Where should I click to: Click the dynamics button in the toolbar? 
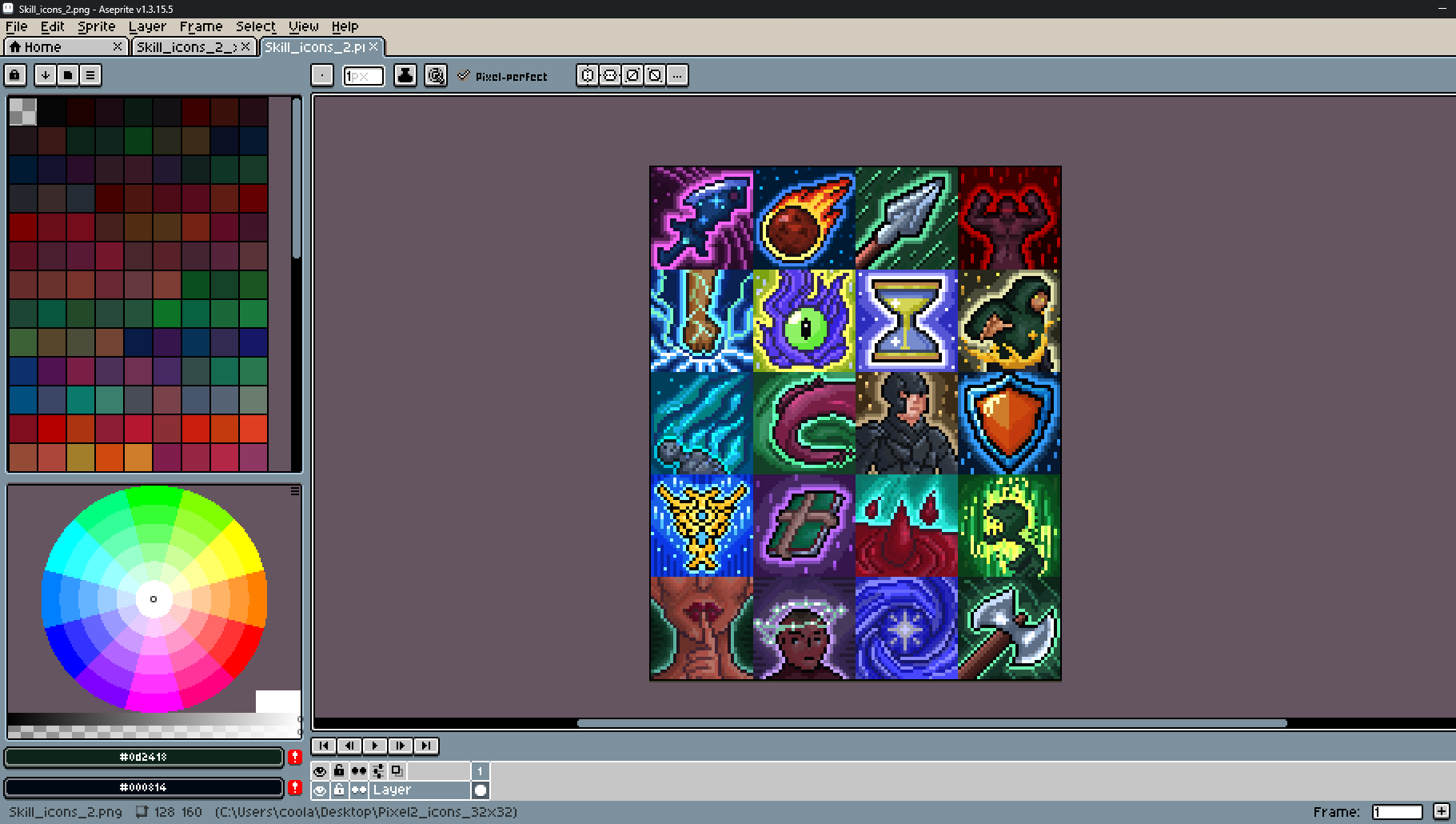(x=436, y=75)
